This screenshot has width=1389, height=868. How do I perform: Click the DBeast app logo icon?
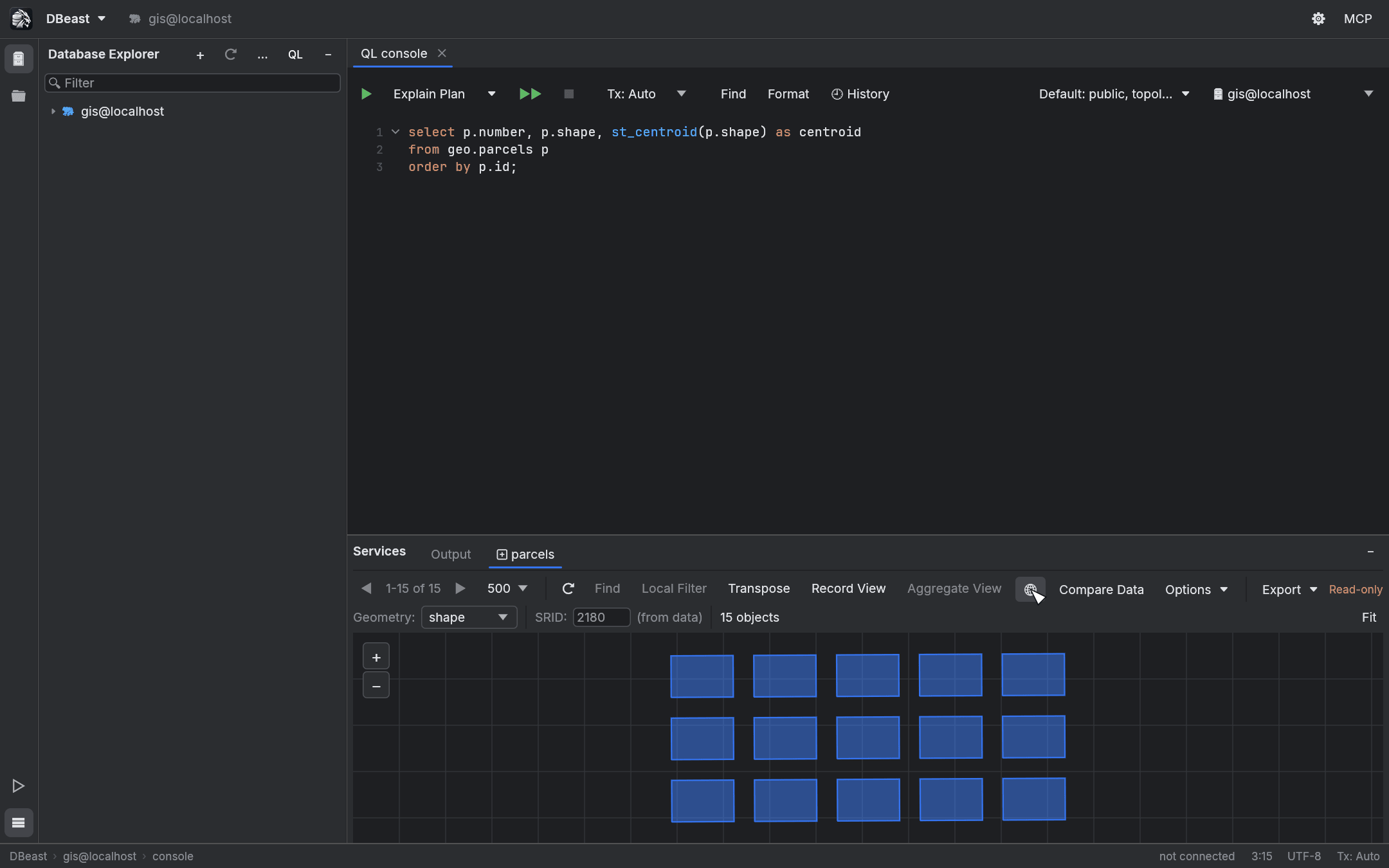click(x=21, y=19)
